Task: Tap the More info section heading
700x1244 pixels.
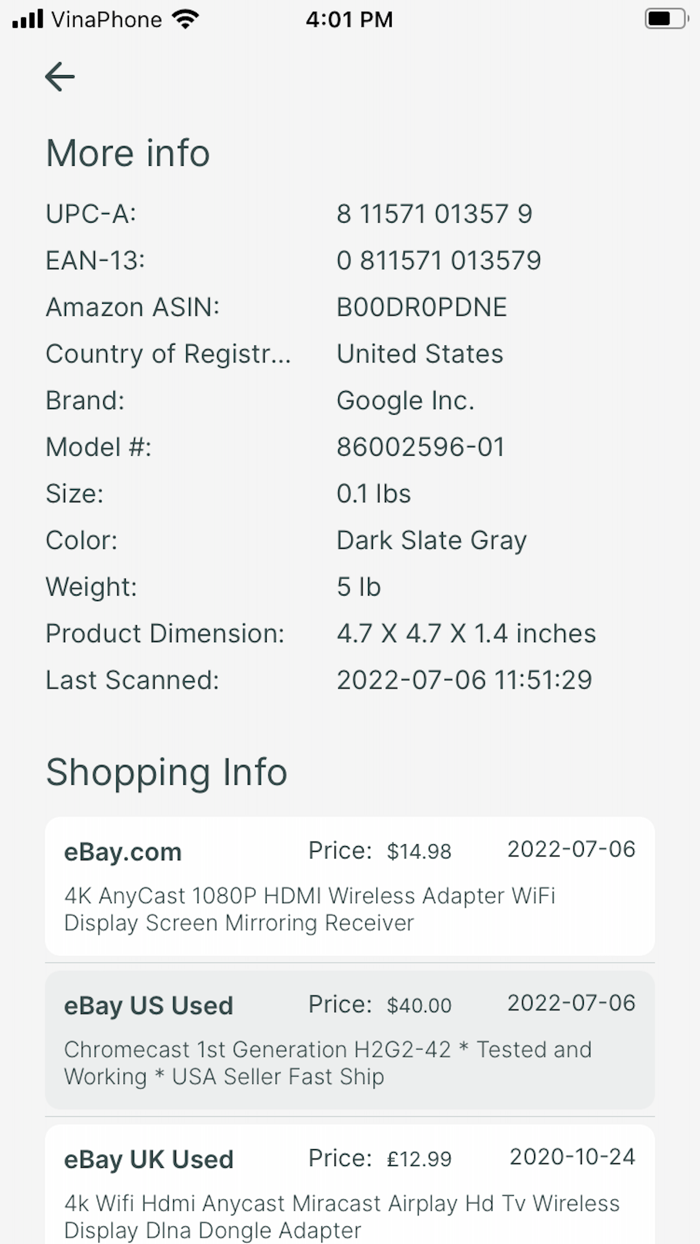Action: click(x=127, y=153)
